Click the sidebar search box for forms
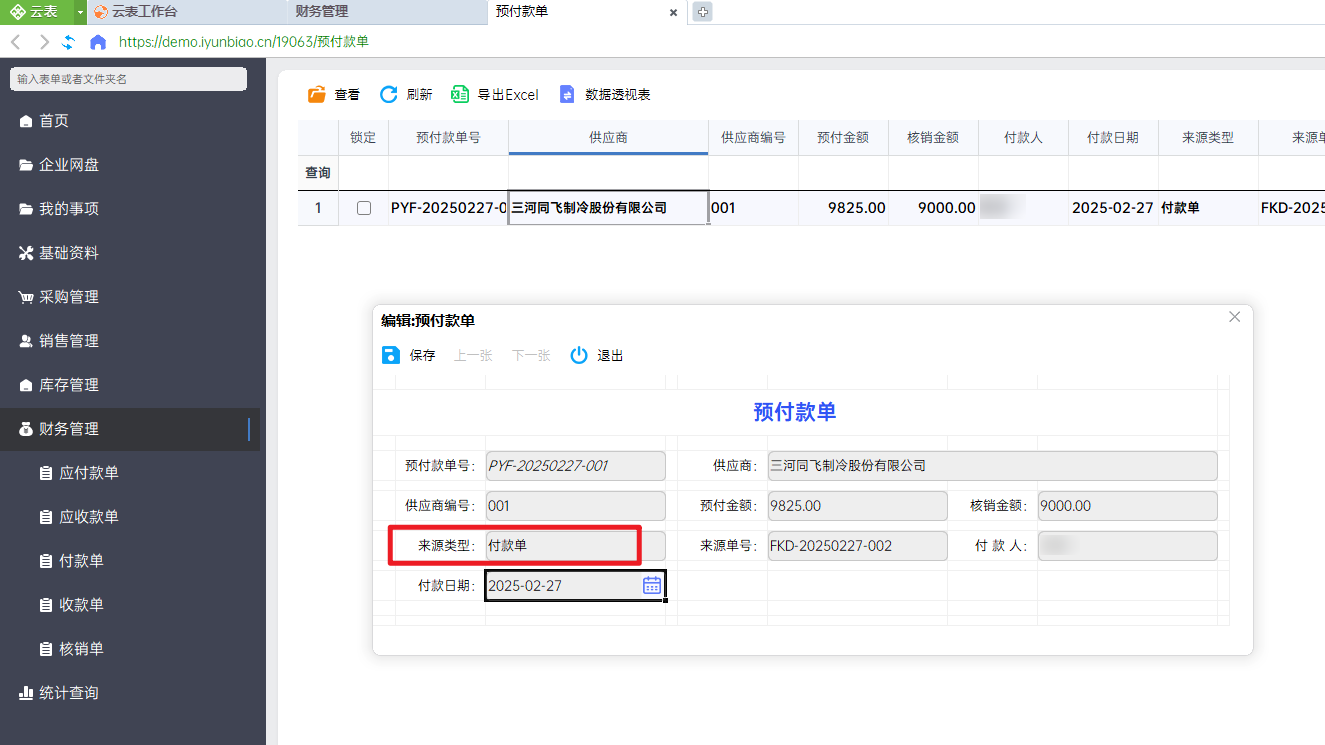Screen dimensions: 1325x745 (128, 79)
